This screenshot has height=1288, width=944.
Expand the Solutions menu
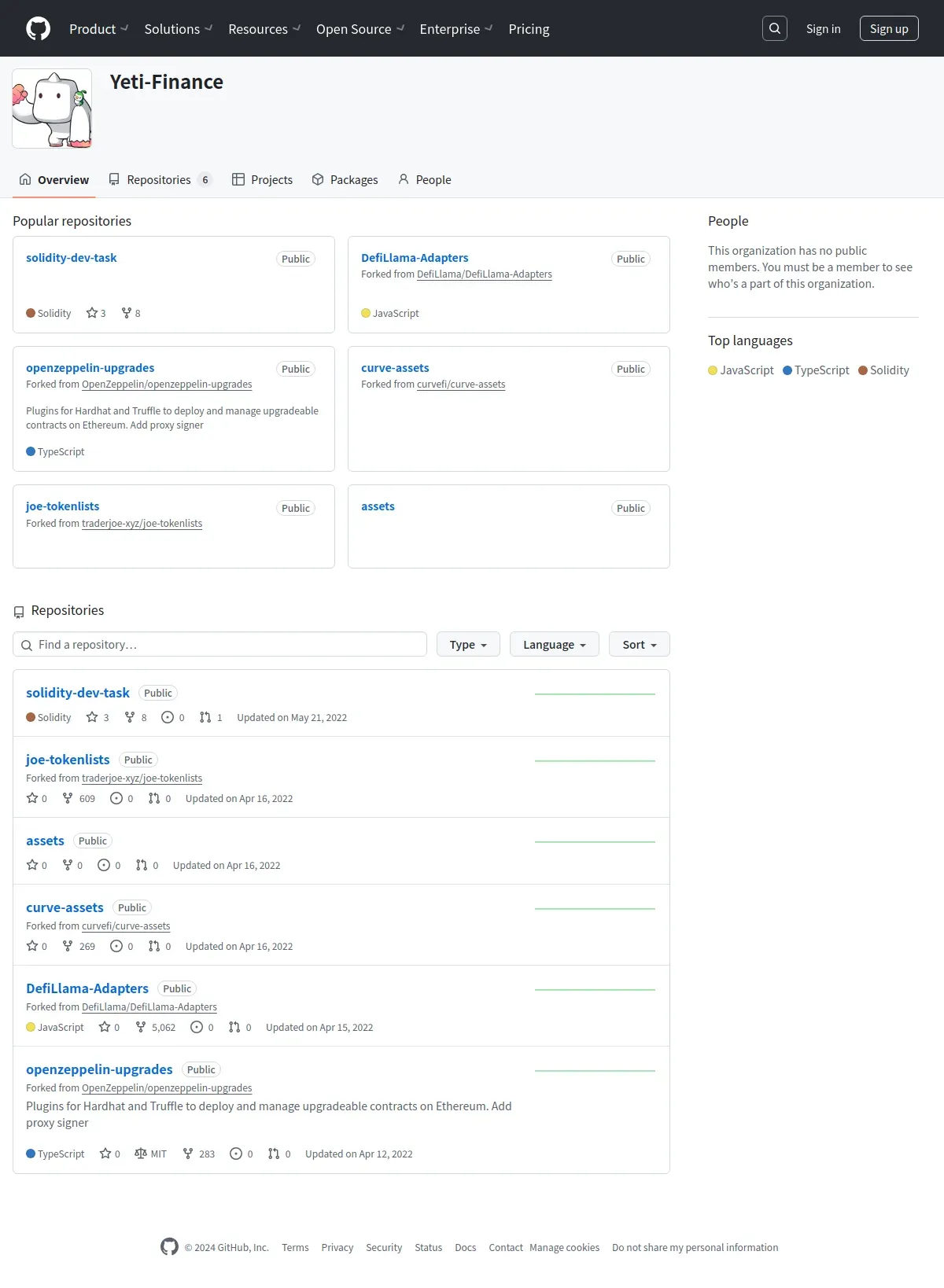pyautogui.click(x=178, y=29)
